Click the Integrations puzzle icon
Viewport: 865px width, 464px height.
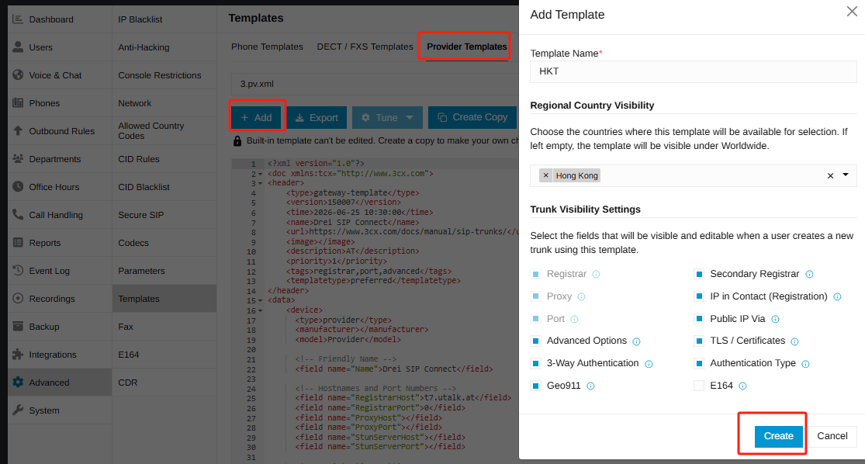point(18,354)
